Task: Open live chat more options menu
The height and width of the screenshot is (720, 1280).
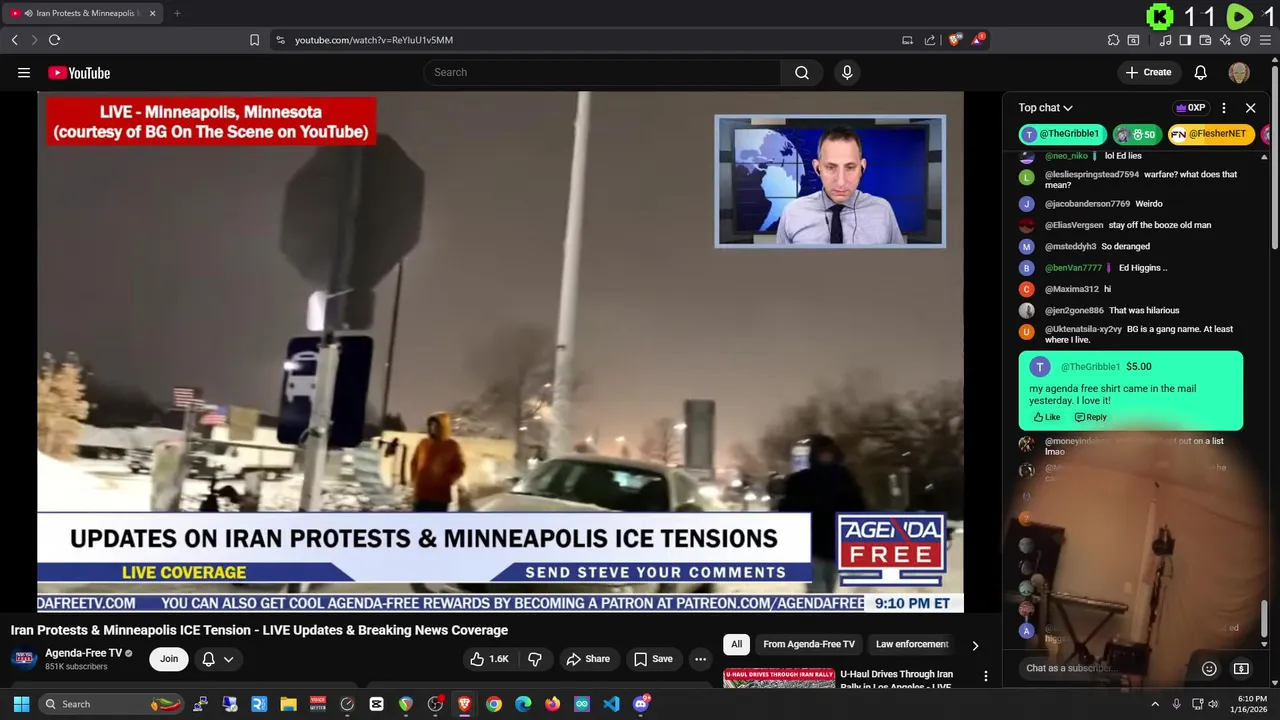Action: [x=1224, y=107]
